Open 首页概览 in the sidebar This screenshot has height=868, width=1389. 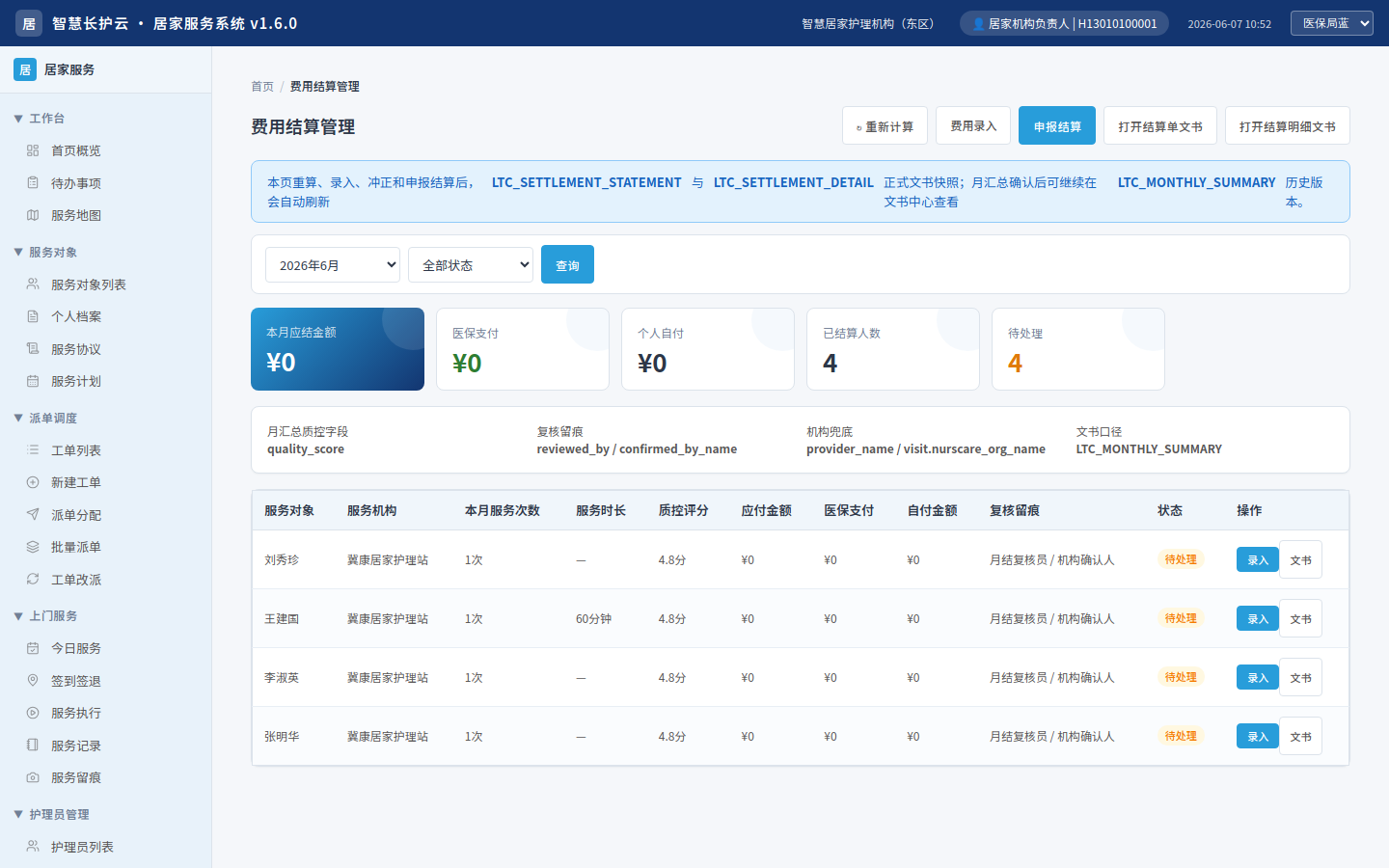click(x=106, y=150)
